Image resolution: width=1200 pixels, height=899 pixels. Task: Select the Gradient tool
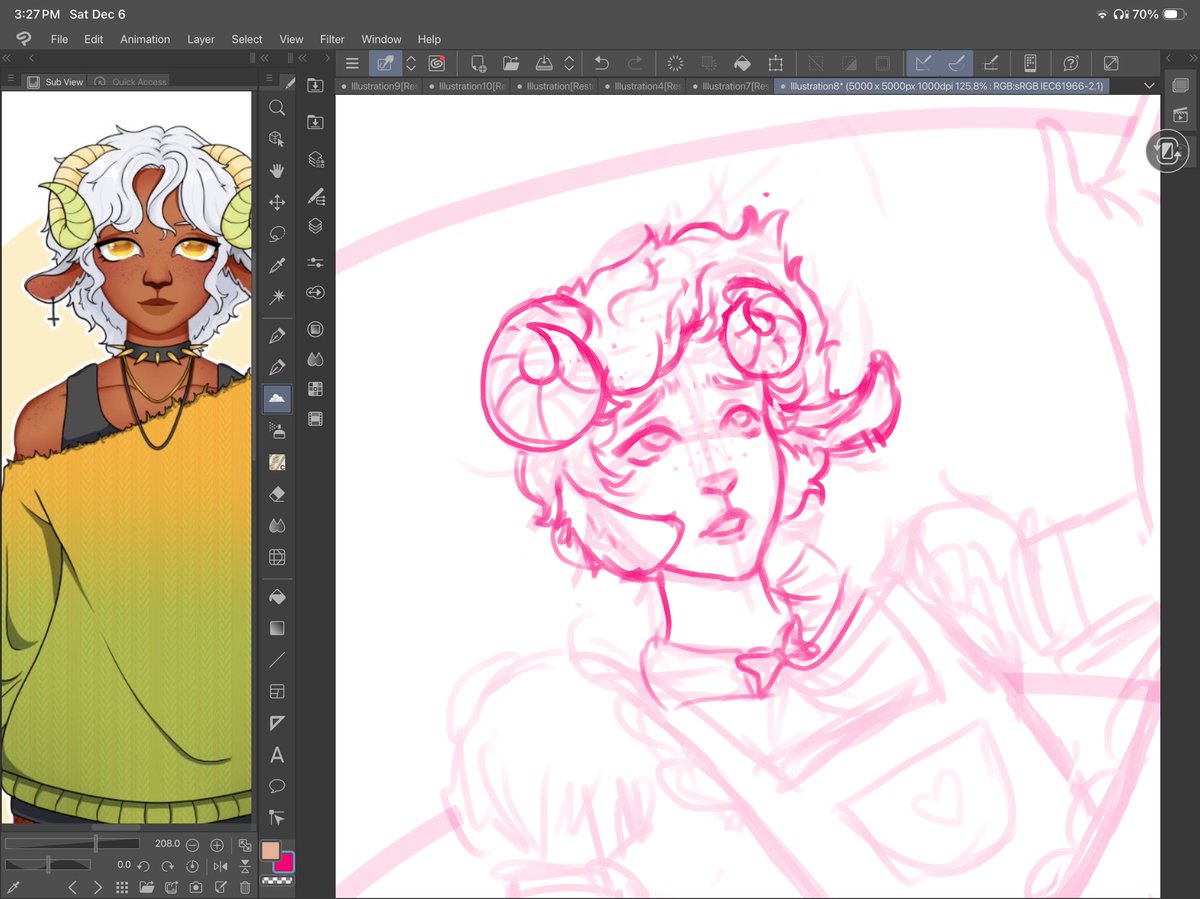click(277, 628)
